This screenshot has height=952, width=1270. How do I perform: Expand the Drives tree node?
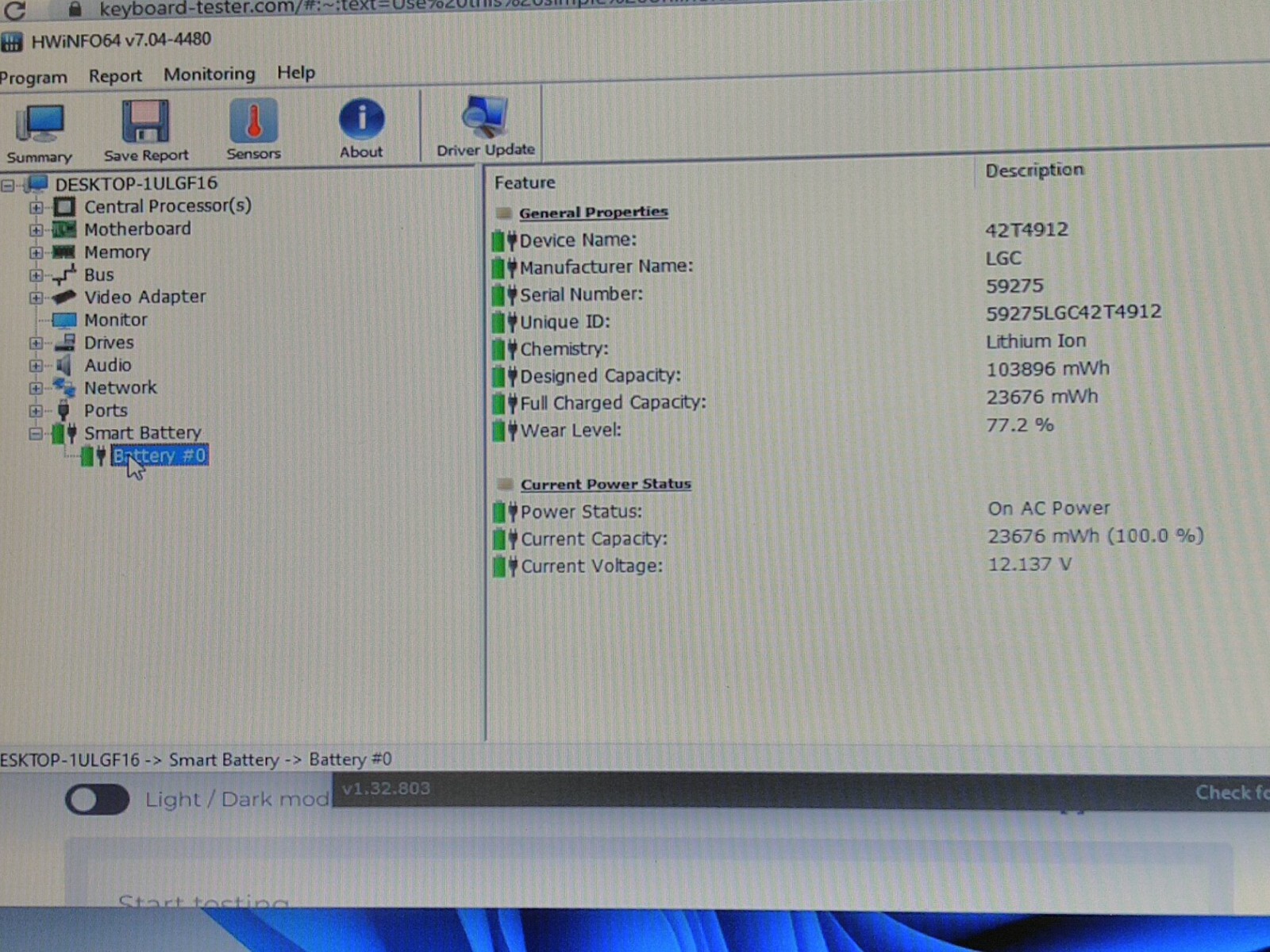point(36,344)
